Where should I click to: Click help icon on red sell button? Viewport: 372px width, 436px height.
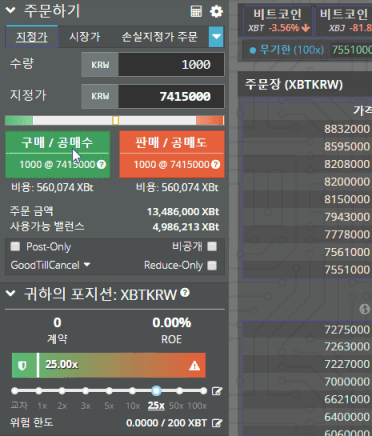216,164
